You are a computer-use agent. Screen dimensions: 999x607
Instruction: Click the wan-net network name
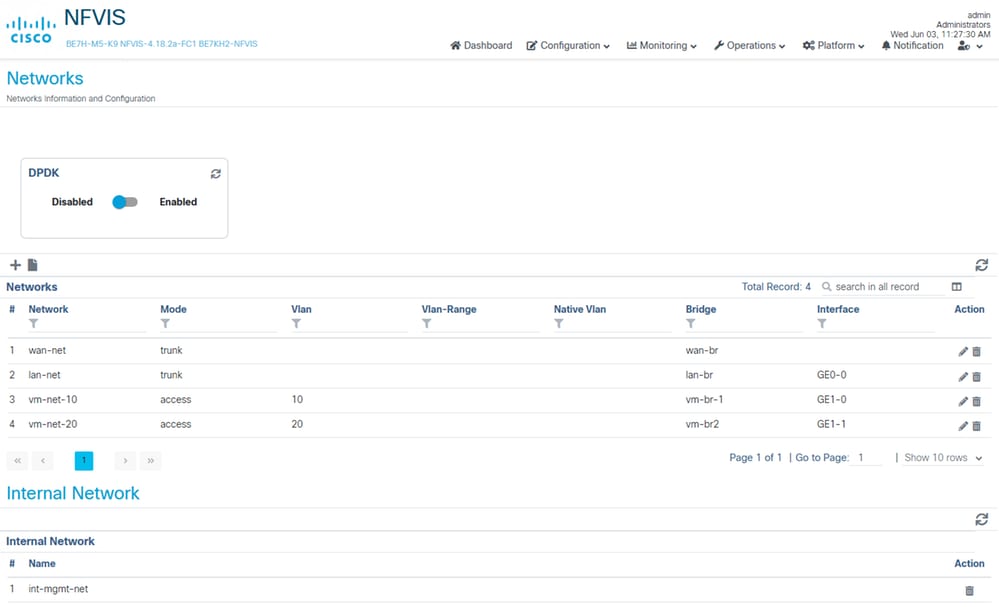click(47, 350)
